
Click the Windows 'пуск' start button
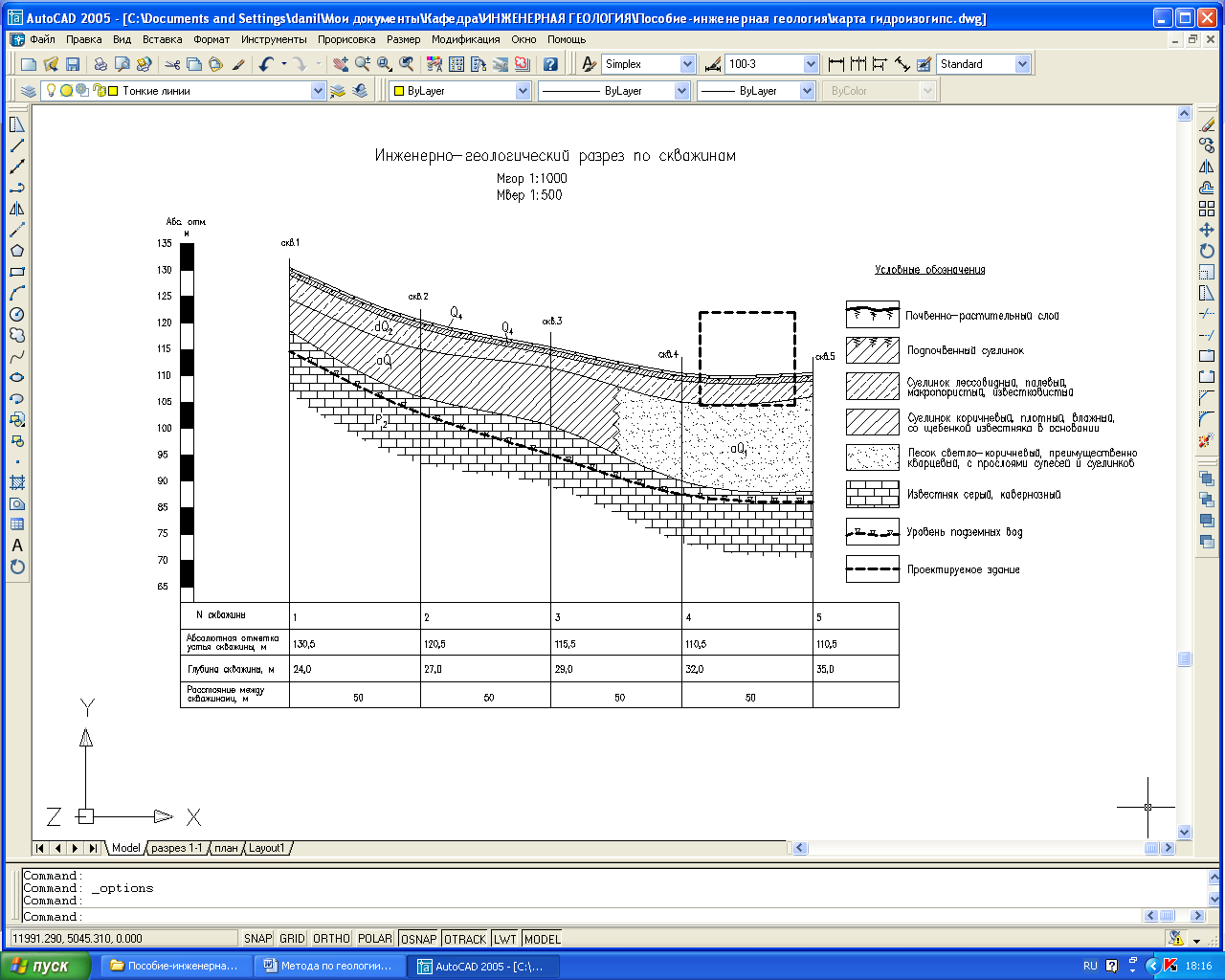coord(45,966)
